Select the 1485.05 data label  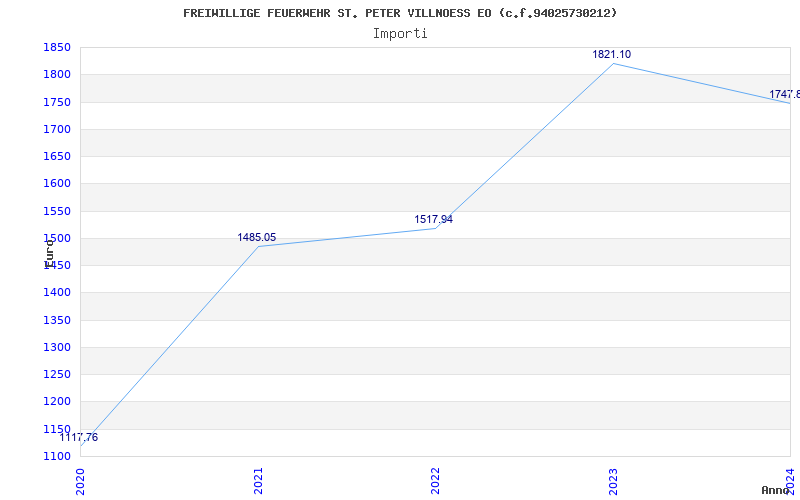click(257, 237)
